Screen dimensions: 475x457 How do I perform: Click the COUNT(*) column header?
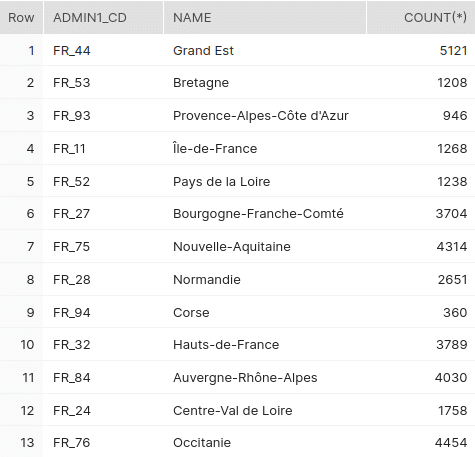point(421,17)
